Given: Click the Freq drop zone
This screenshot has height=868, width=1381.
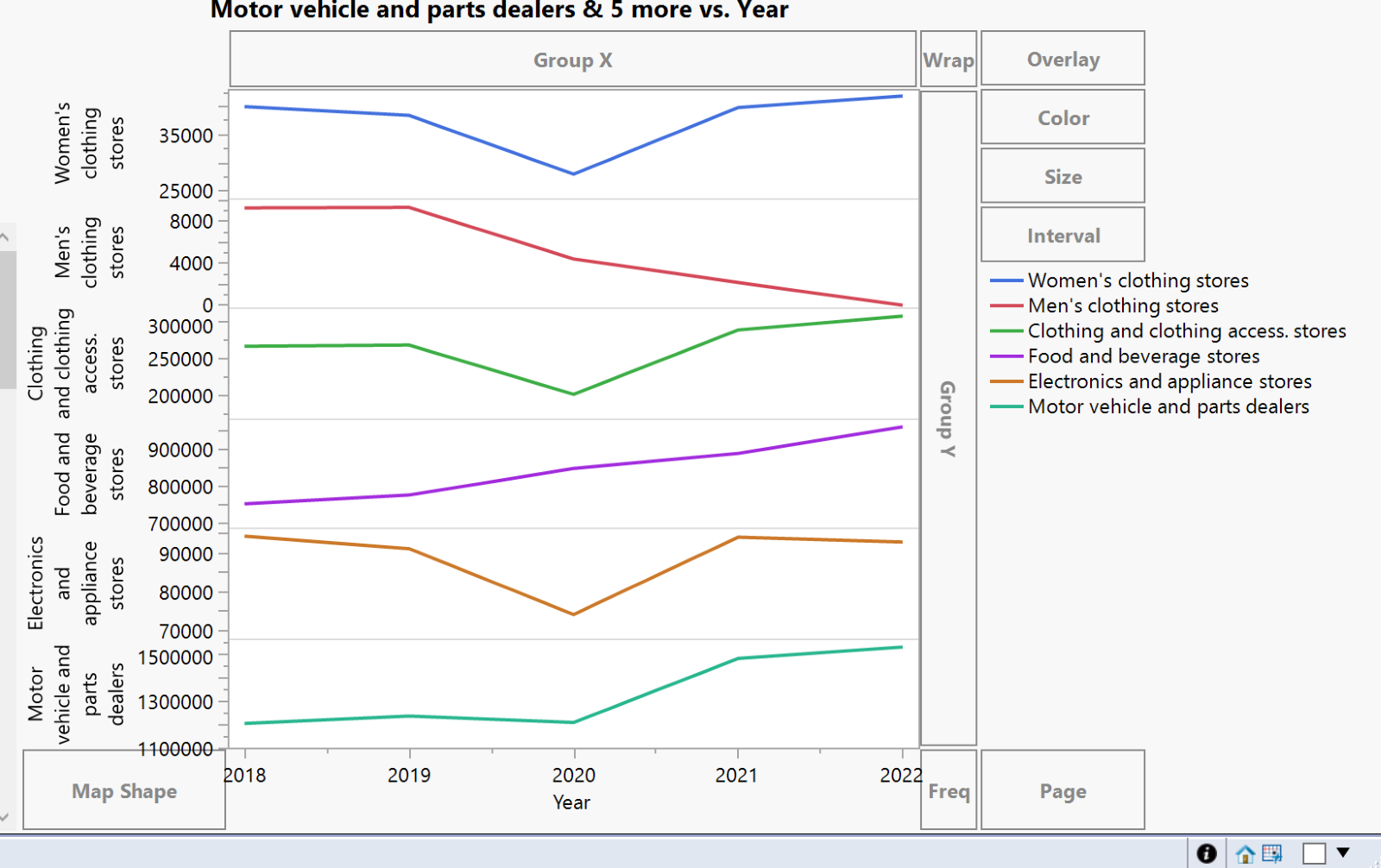Looking at the screenshot, I should pyautogui.click(x=949, y=790).
